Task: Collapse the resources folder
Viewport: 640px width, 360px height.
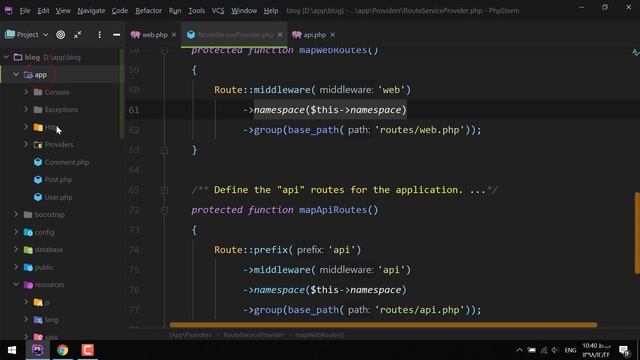Action: point(16,284)
